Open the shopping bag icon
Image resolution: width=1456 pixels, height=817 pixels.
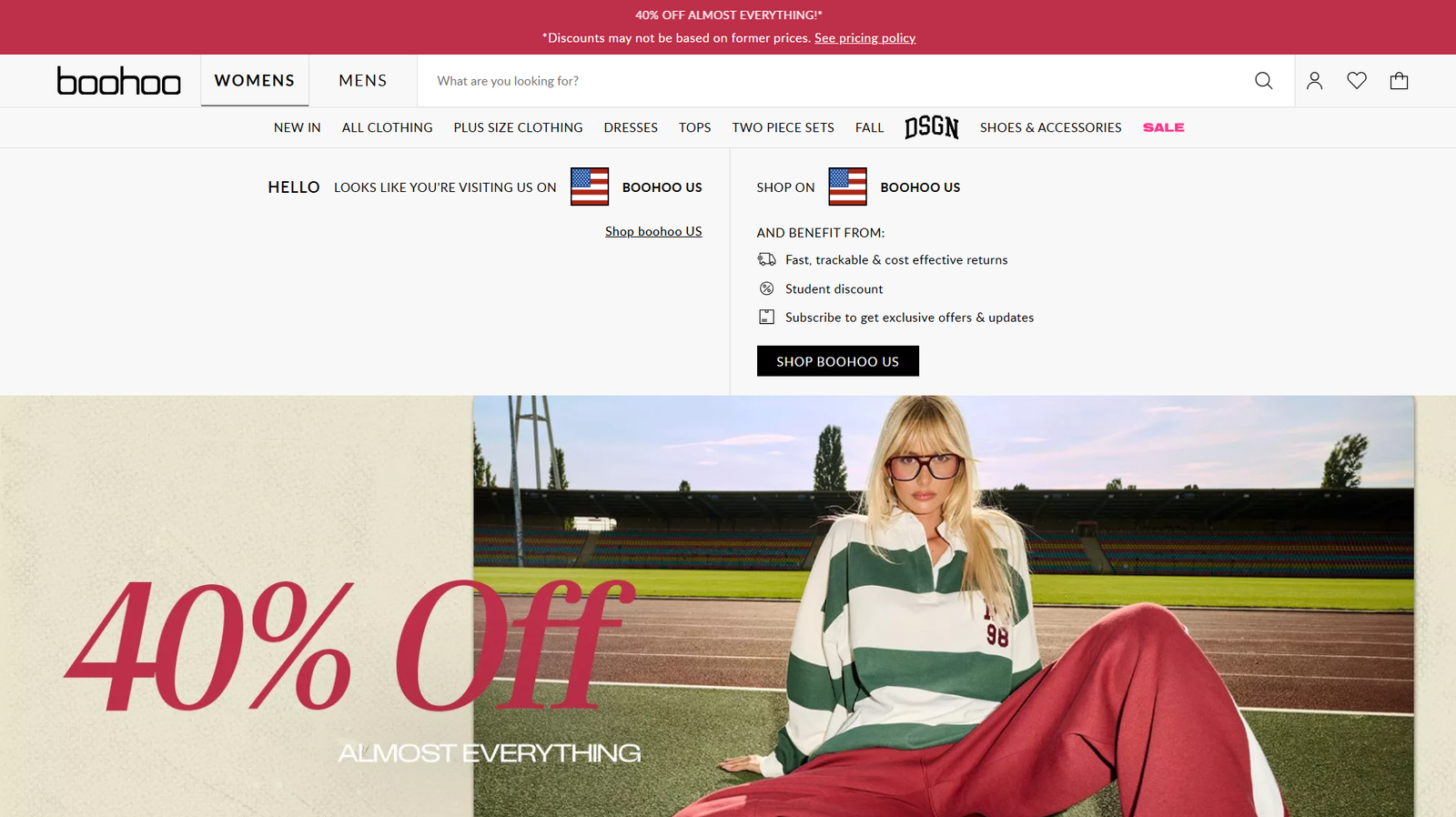pos(1399,81)
